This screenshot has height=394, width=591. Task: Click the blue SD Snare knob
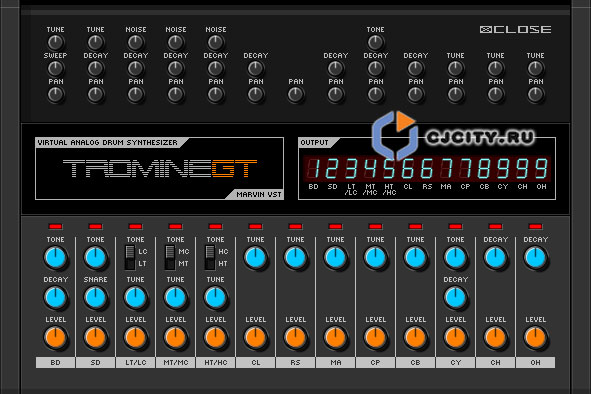pyautogui.click(x=95, y=297)
